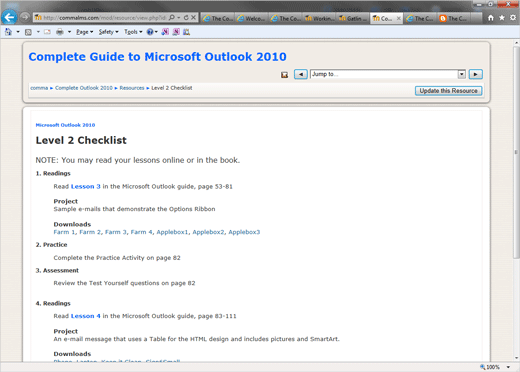This screenshot has height=372, width=520.
Task: Switch to the Blogger 'The C...' tab
Action: (x=453, y=18)
